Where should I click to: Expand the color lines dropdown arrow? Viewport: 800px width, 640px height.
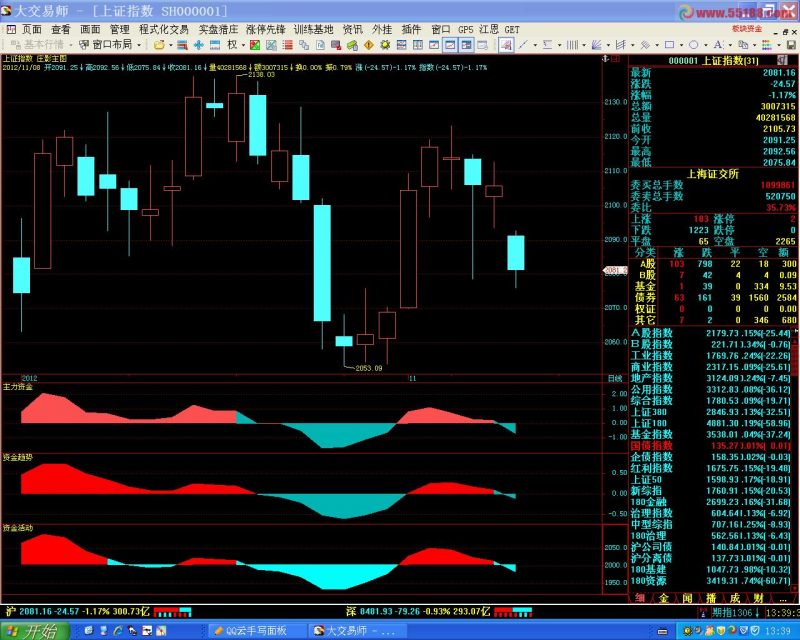coord(779,45)
